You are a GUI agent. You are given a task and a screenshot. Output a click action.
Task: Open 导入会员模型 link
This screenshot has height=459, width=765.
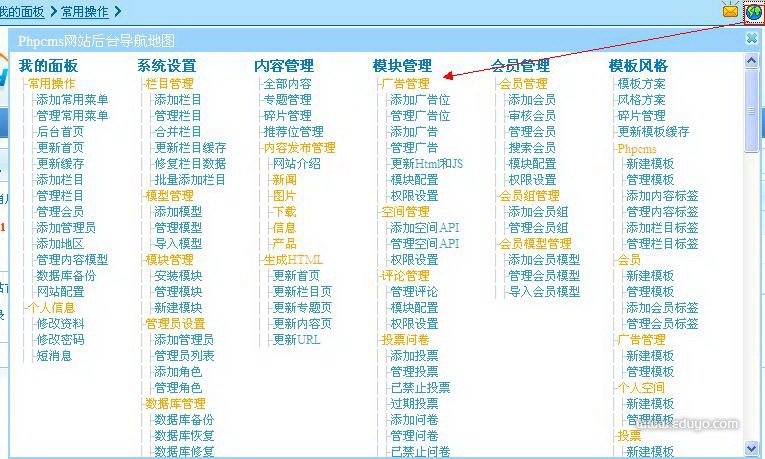pos(544,292)
